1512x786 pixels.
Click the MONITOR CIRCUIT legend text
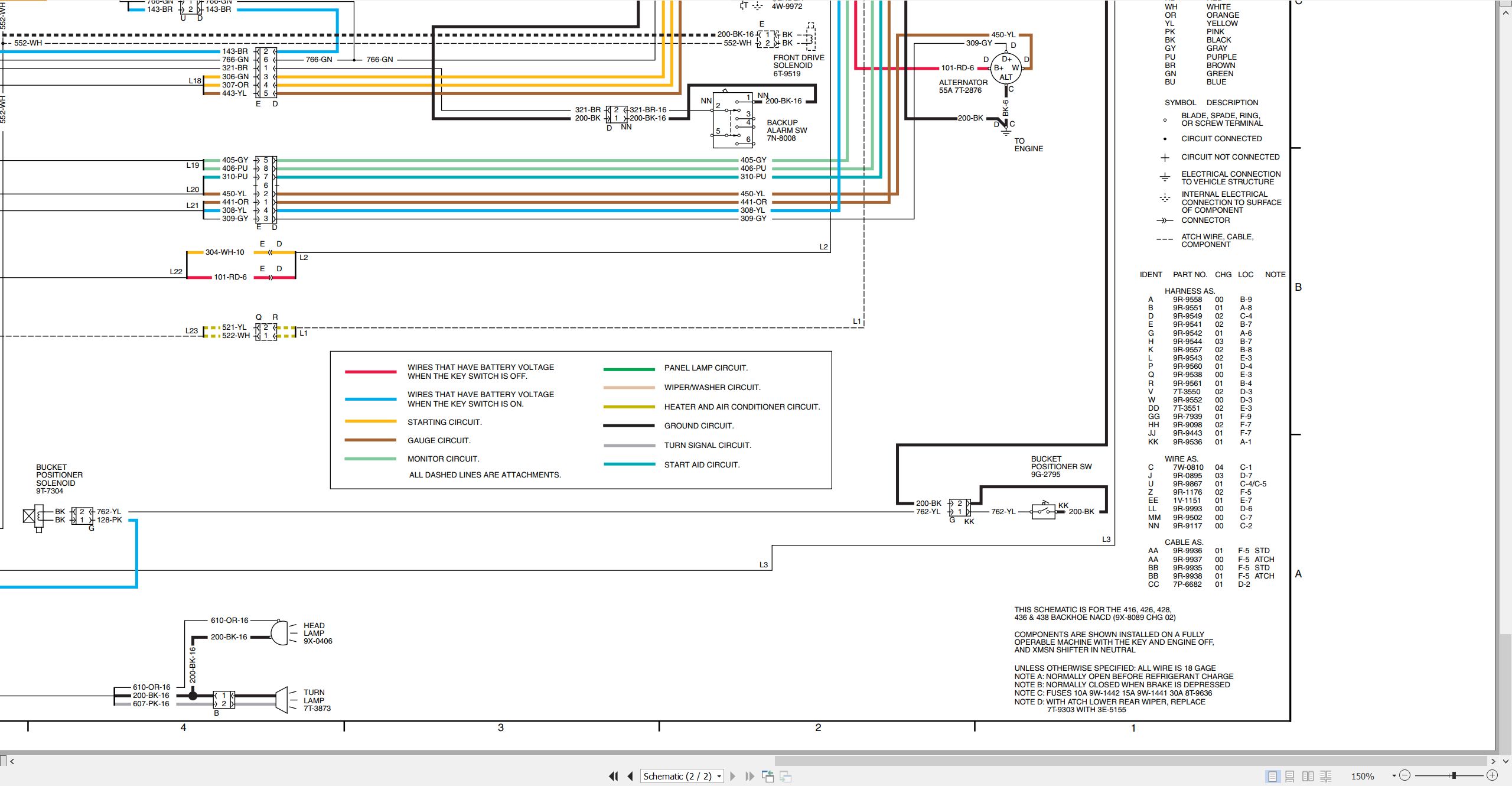[443, 459]
